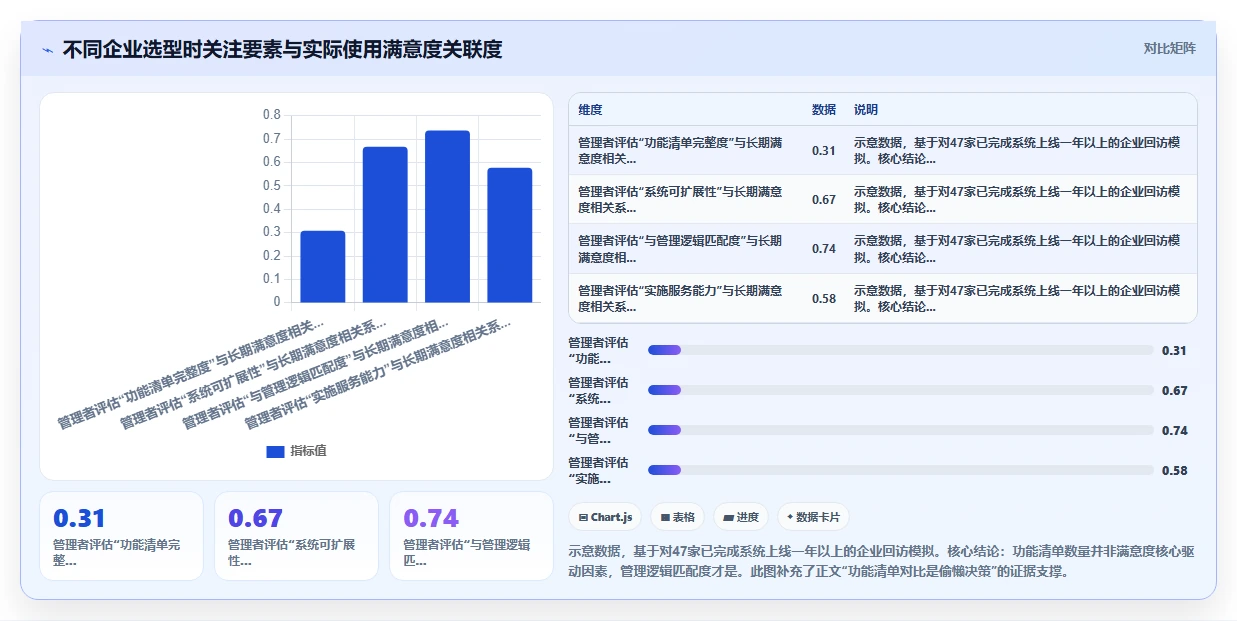Select the 进度 chip
Screen dimensions: 1237x621
click(741, 517)
